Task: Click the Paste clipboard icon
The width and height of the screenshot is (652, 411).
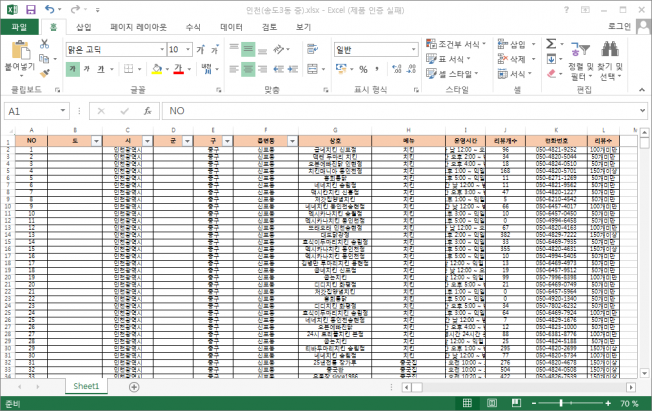Action: 19,50
